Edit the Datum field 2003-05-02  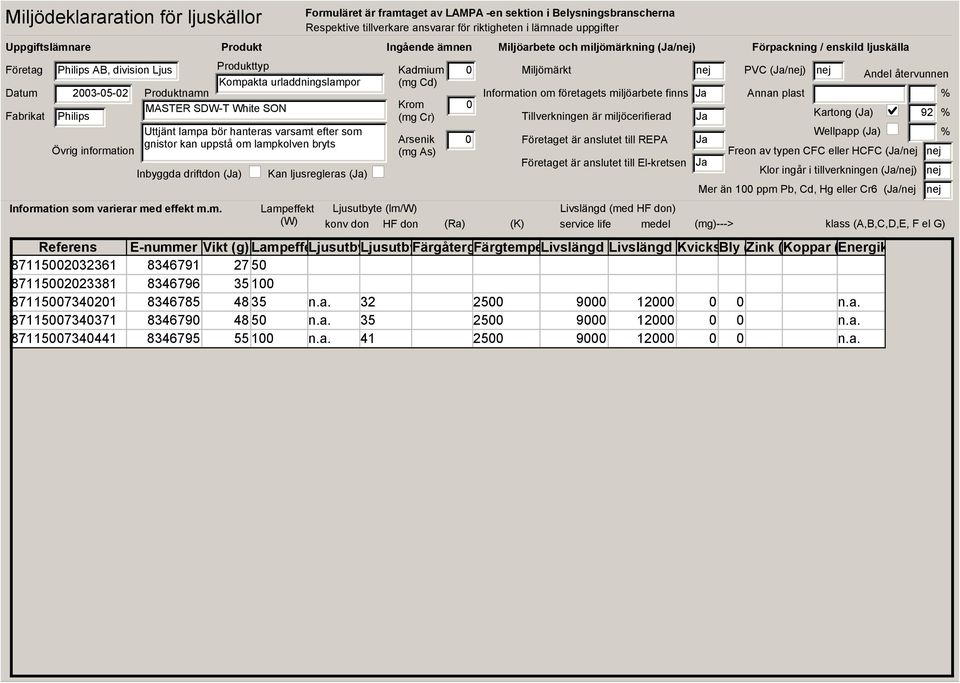93,94
